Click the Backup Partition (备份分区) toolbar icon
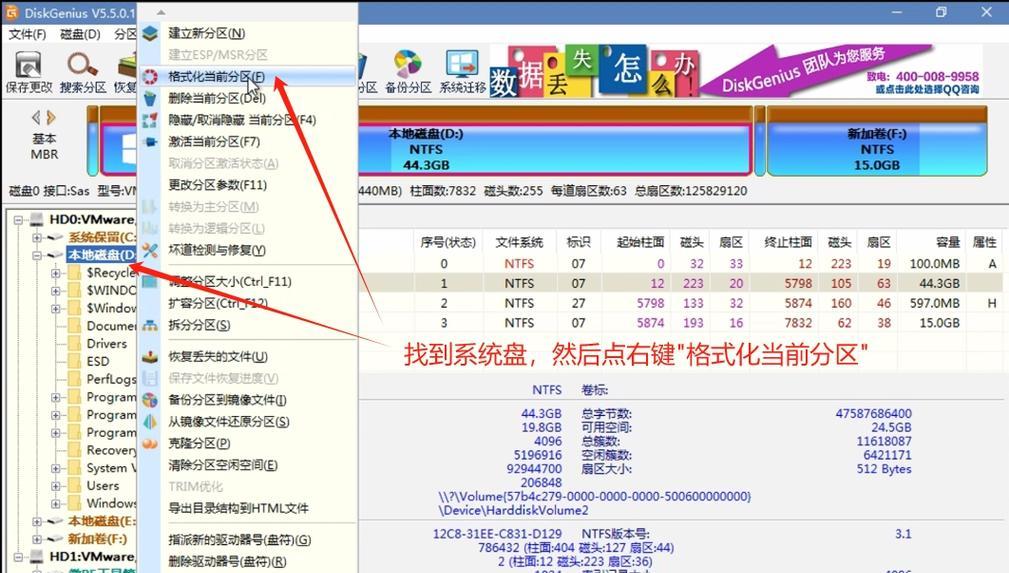 coord(408,72)
